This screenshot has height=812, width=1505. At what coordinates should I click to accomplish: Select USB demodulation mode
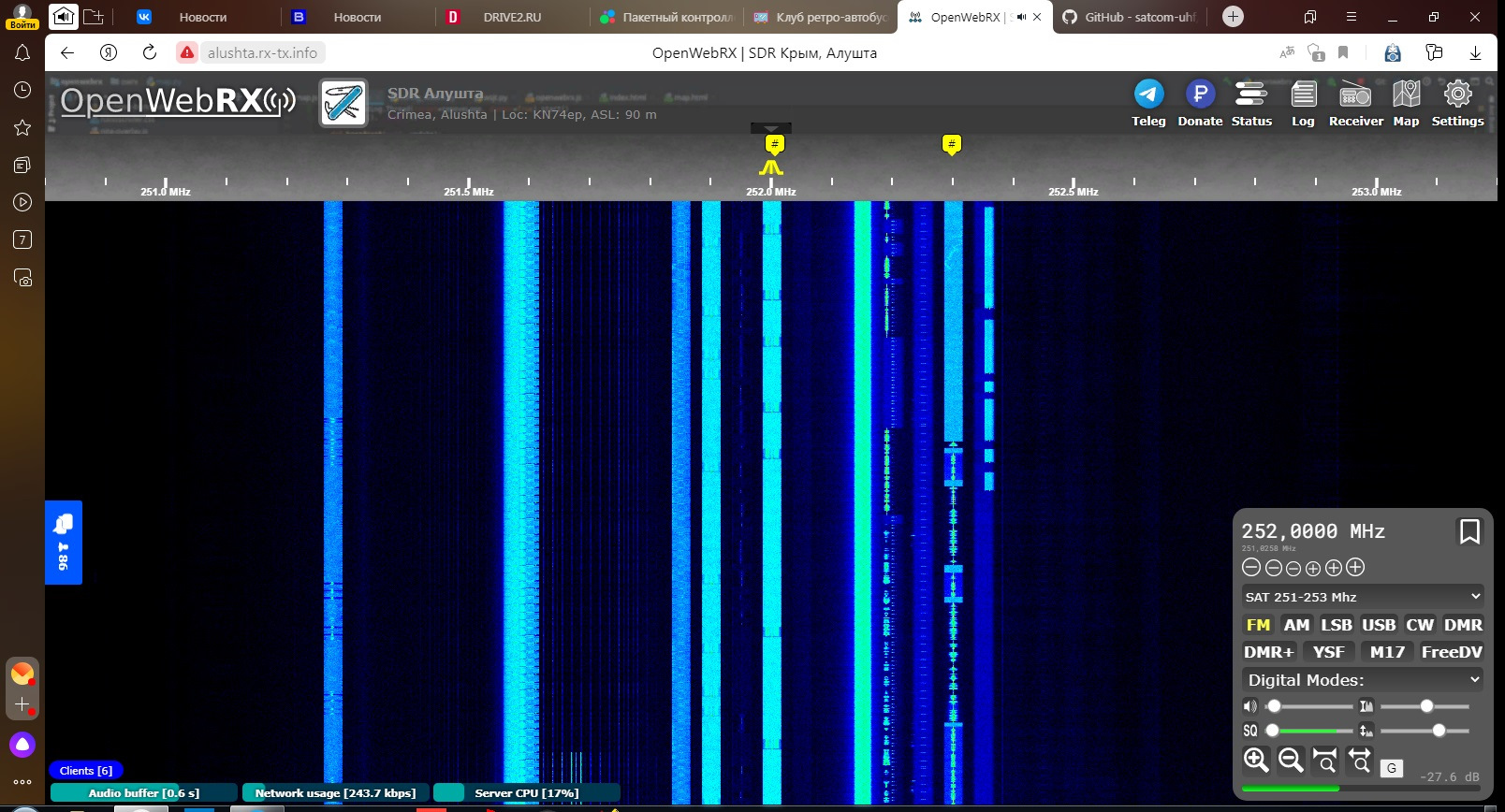click(1379, 625)
